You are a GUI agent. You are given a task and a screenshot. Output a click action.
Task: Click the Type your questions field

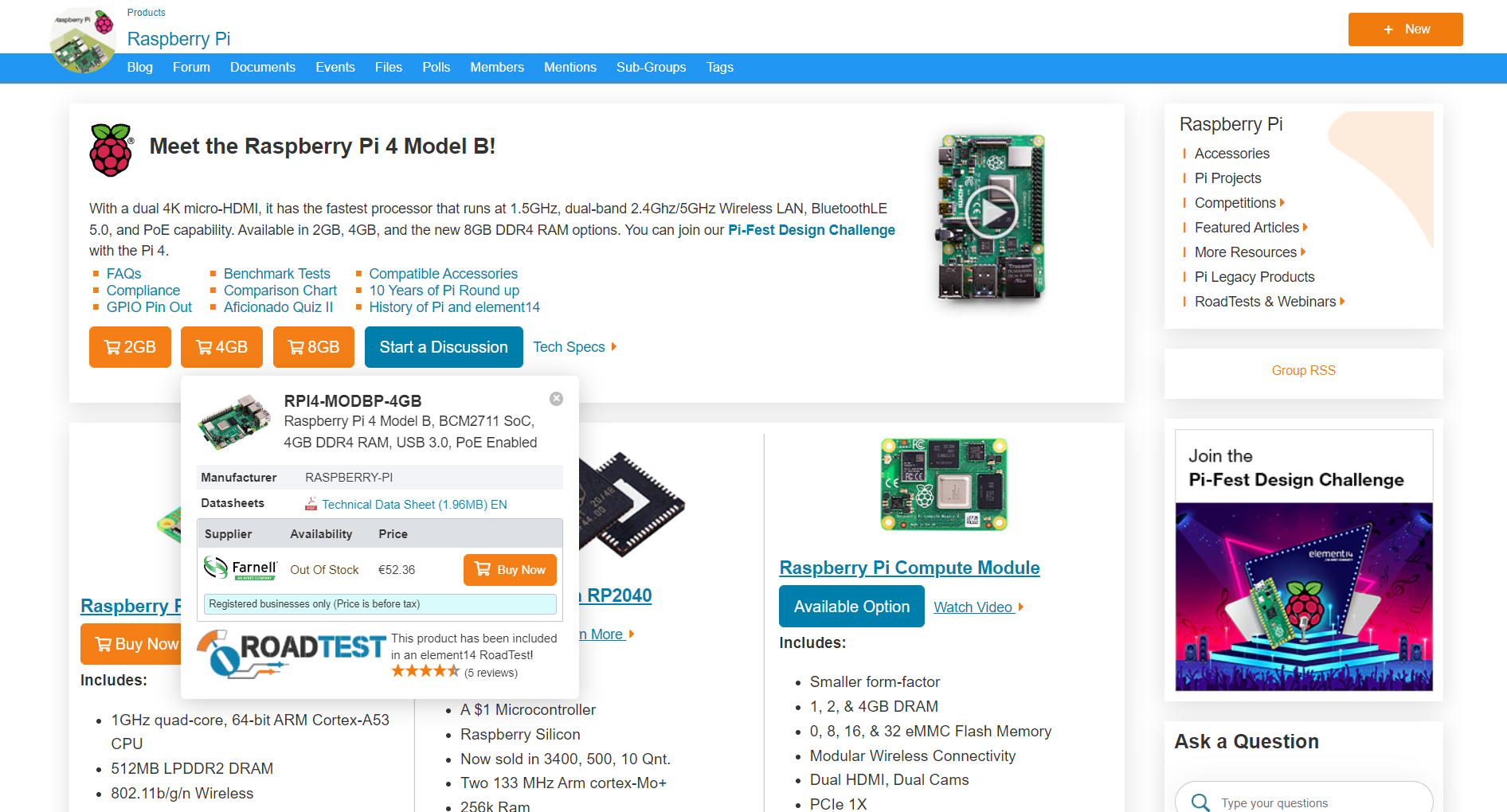1304,800
